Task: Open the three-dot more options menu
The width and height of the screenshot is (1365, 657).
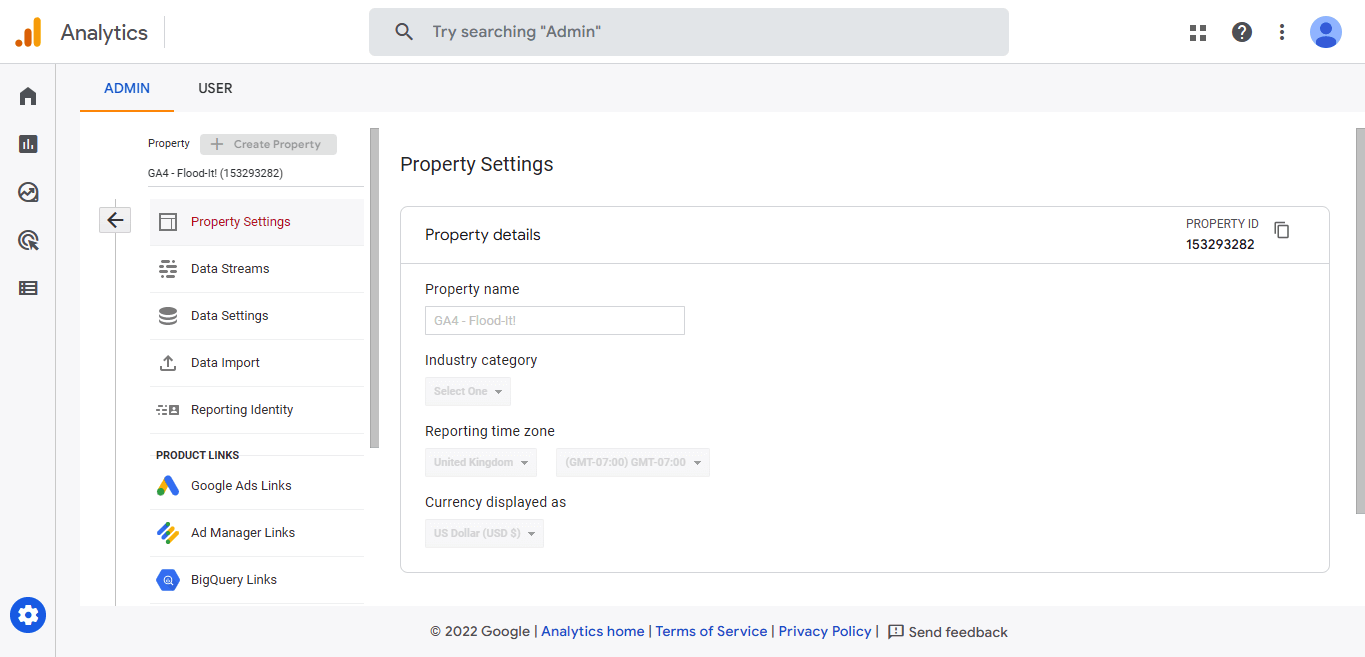Action: 1282,32
